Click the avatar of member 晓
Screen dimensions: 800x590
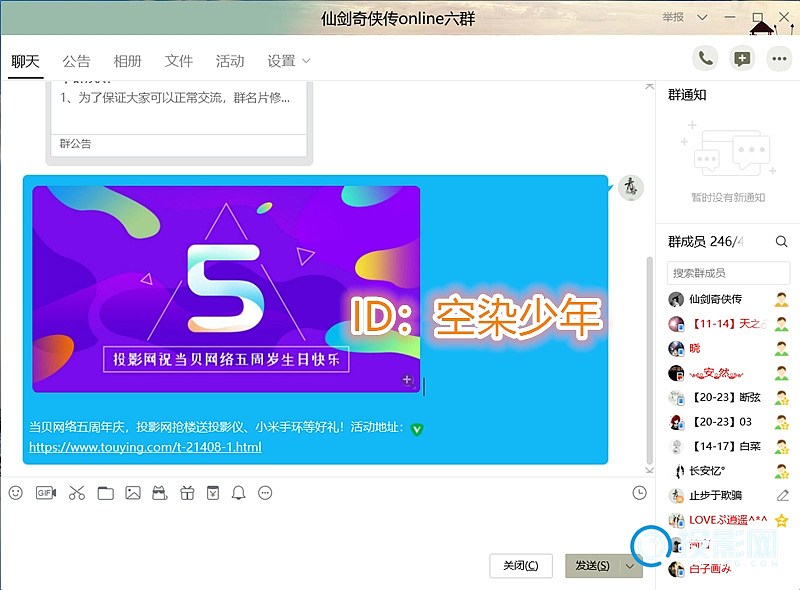676,348
